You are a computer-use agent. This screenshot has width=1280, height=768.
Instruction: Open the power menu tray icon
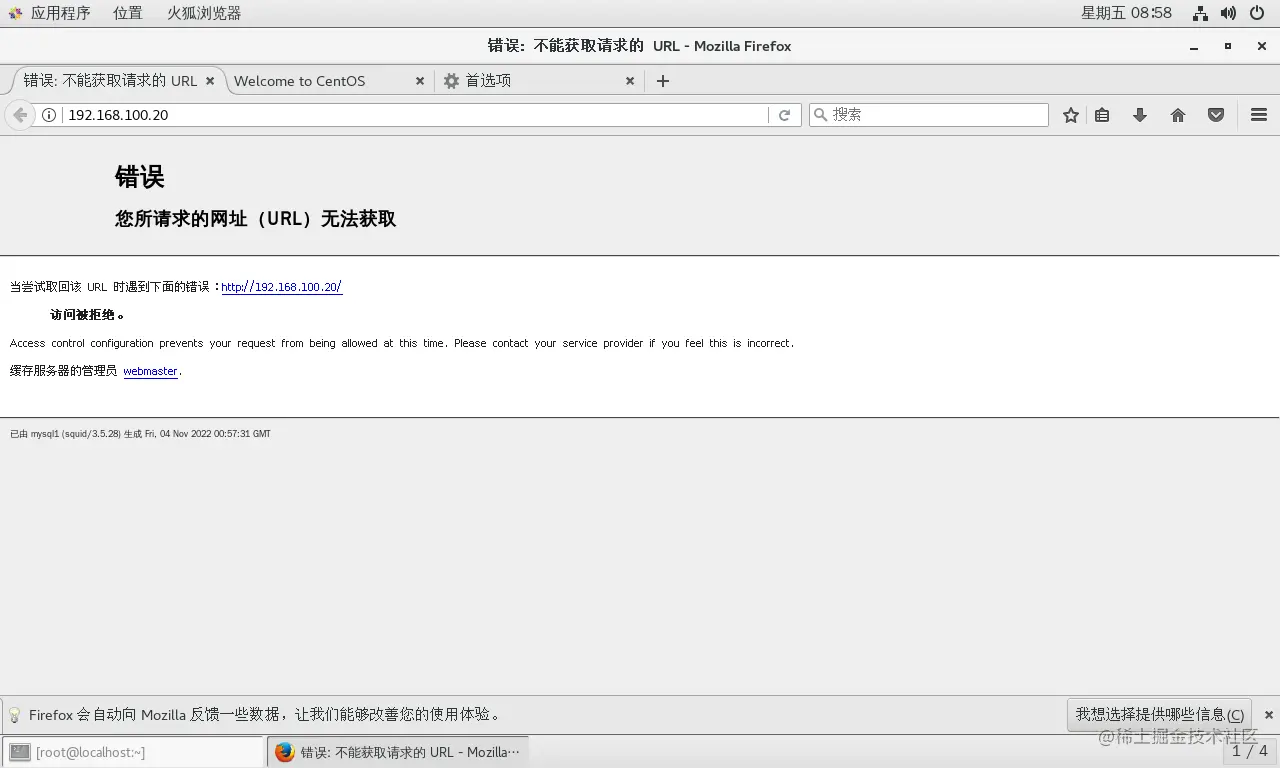point(1257,13)
